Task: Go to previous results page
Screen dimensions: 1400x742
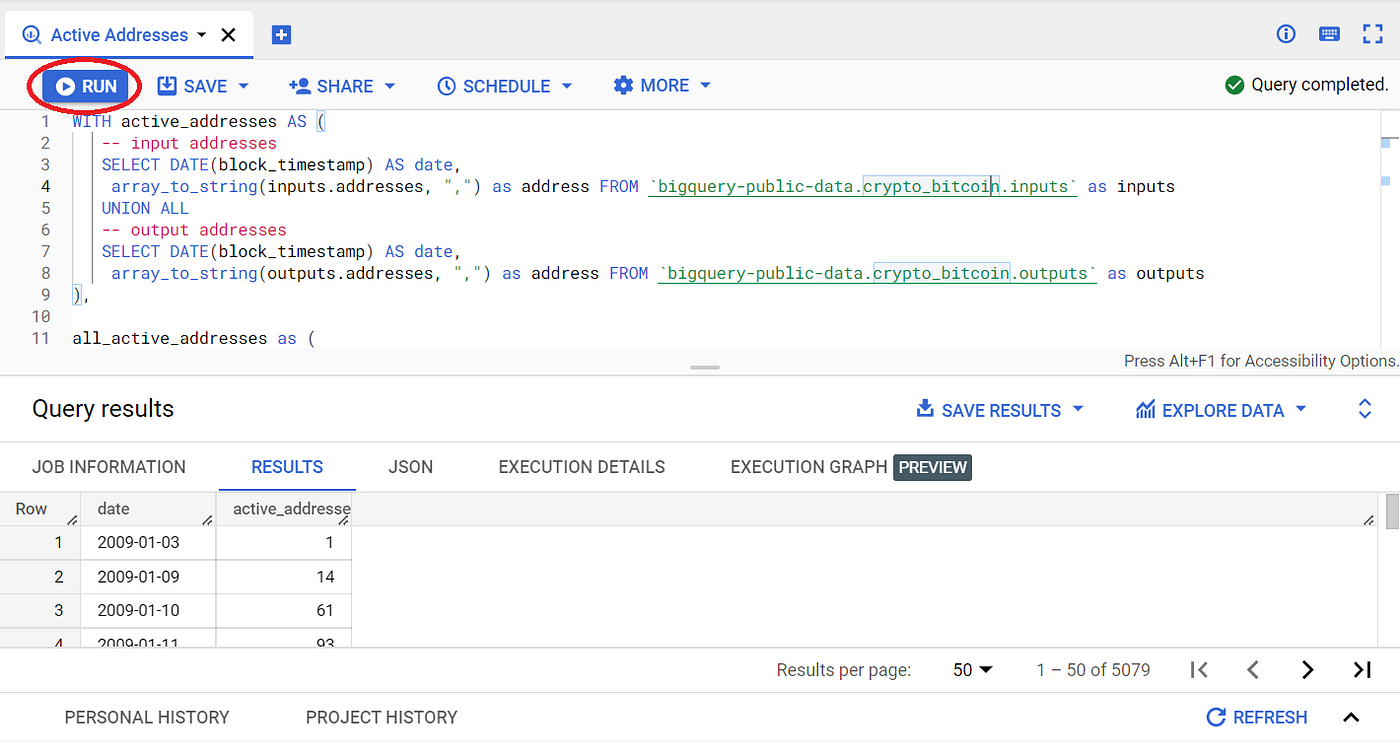Action: 1253,670
